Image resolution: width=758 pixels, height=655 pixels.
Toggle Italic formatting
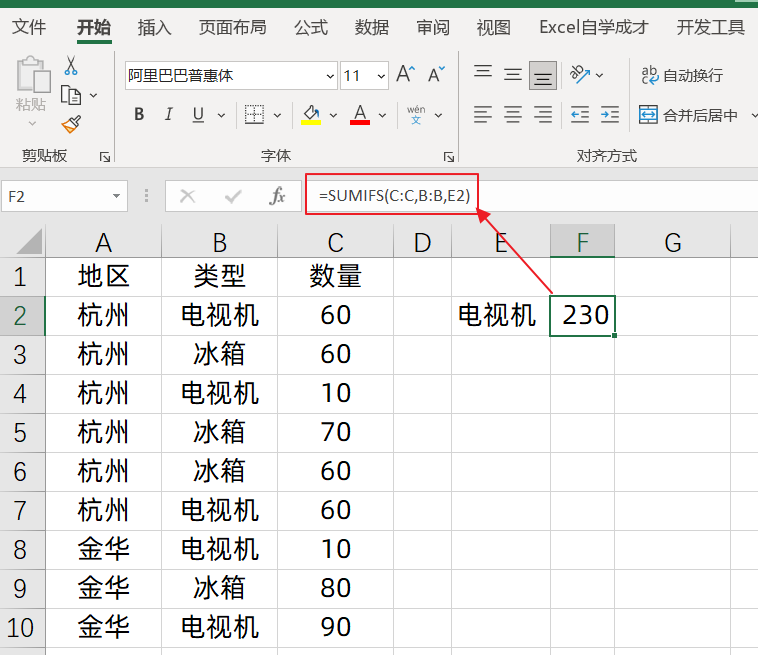click(x=169, y=115)
